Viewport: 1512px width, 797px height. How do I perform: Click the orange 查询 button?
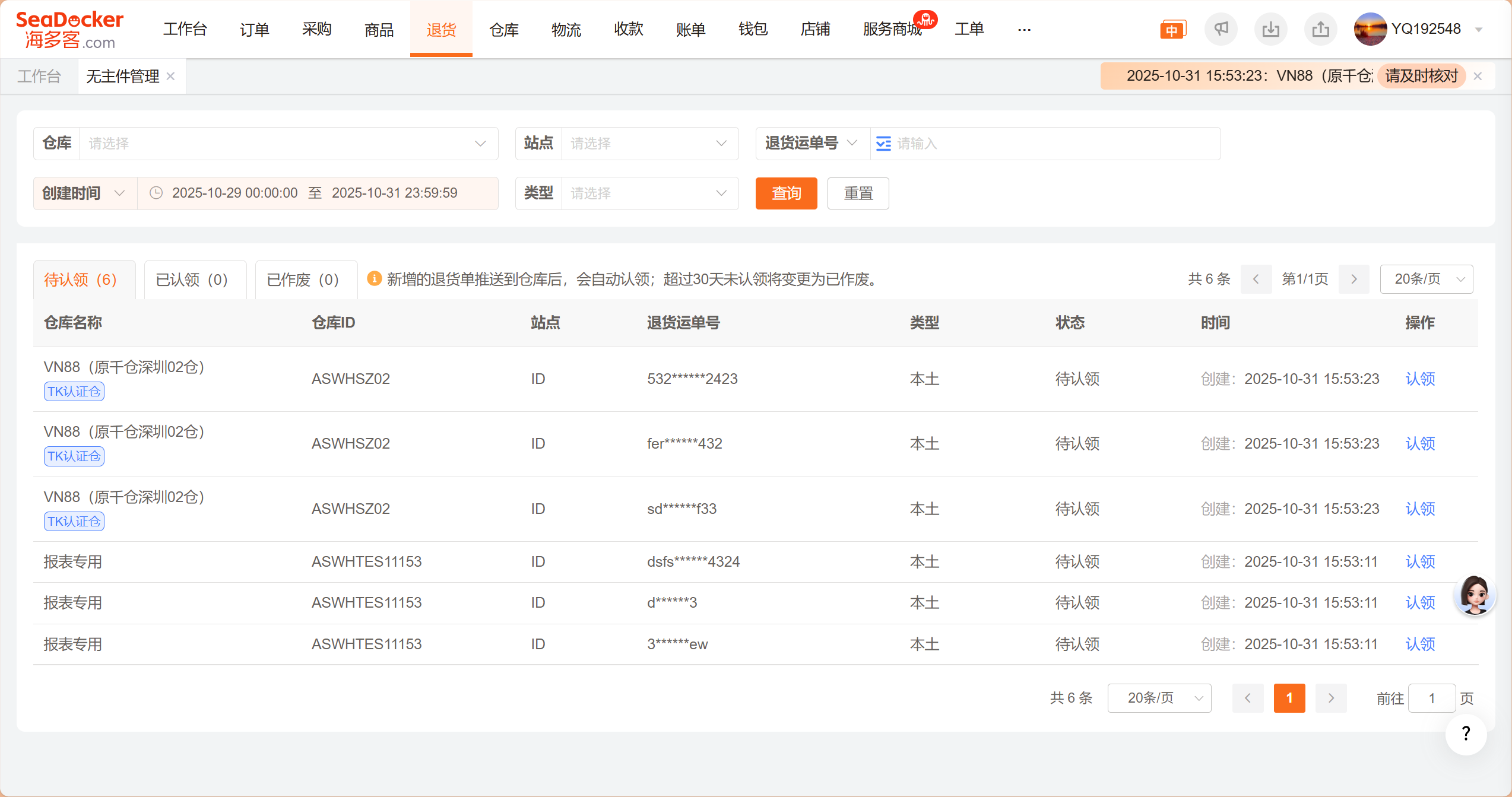click(x=786, y=193)
